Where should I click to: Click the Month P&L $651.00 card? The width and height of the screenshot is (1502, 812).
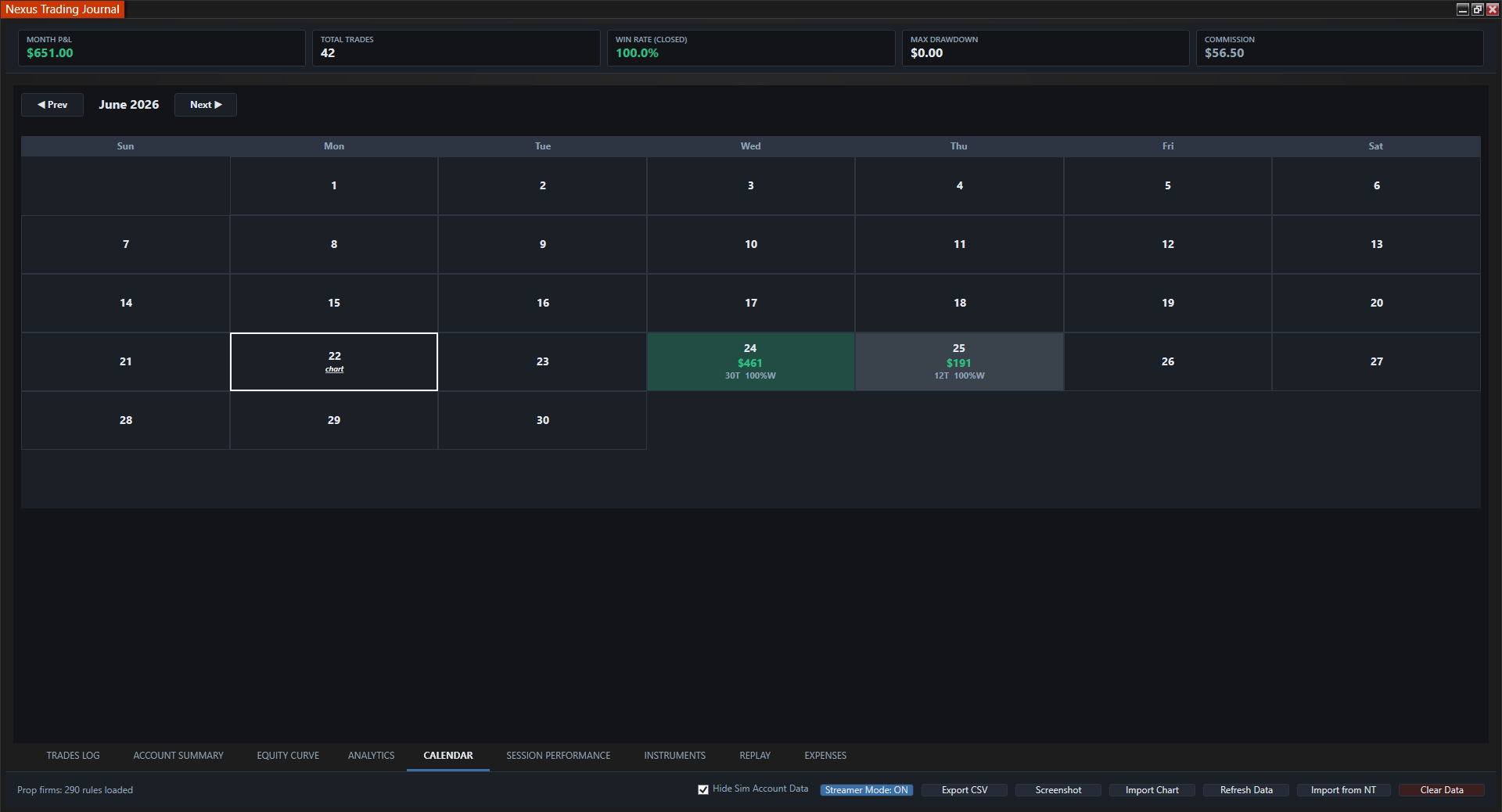(162, 48)
